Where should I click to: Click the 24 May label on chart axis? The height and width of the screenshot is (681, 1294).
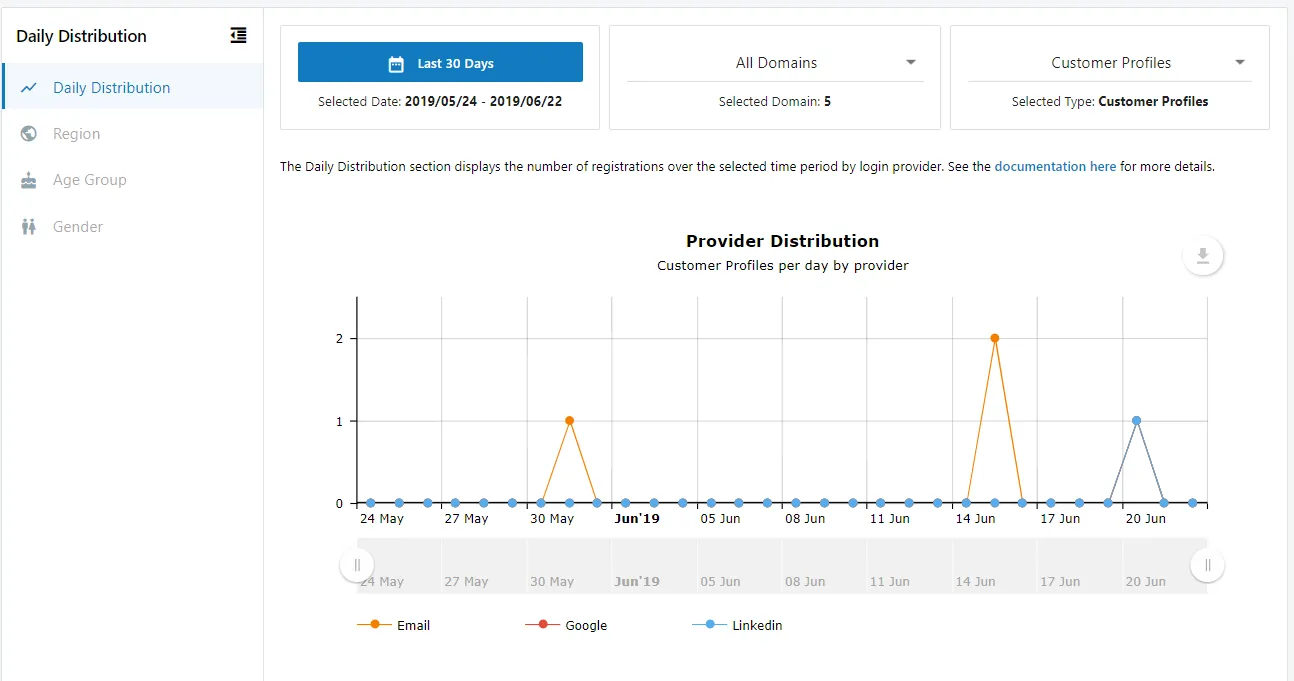381,519
